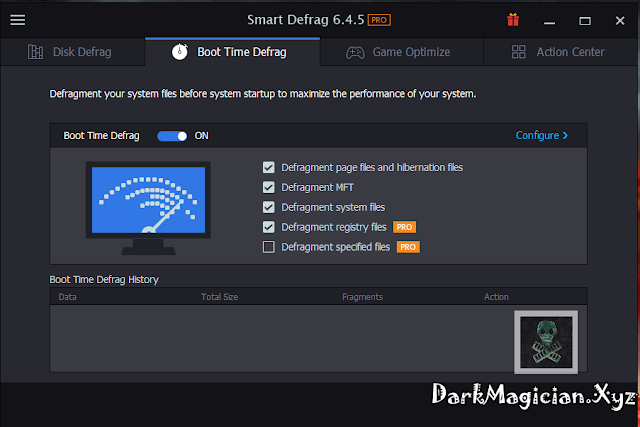Click the Defragment specified files label

336,247
